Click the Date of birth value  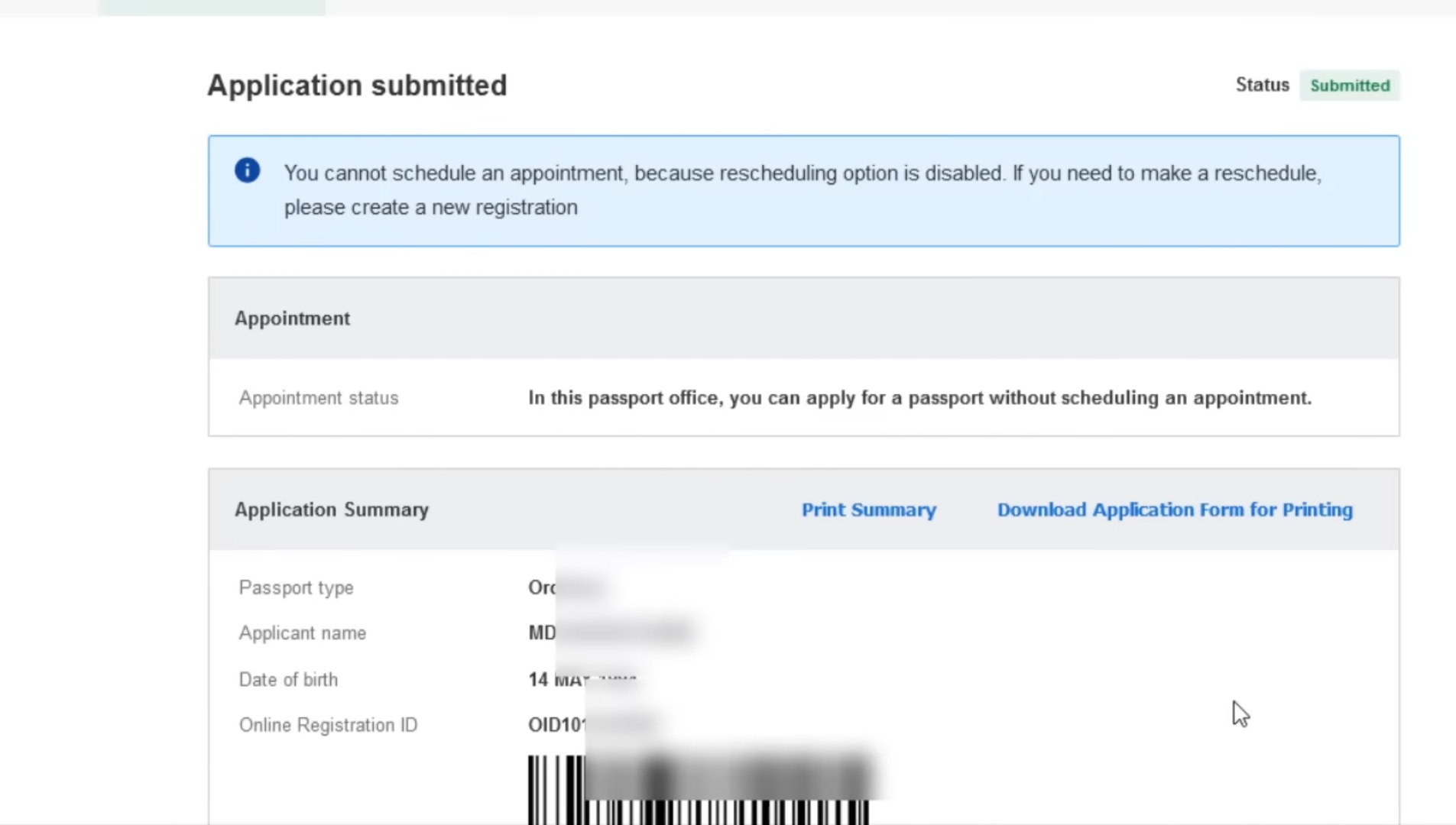(581, 679)
